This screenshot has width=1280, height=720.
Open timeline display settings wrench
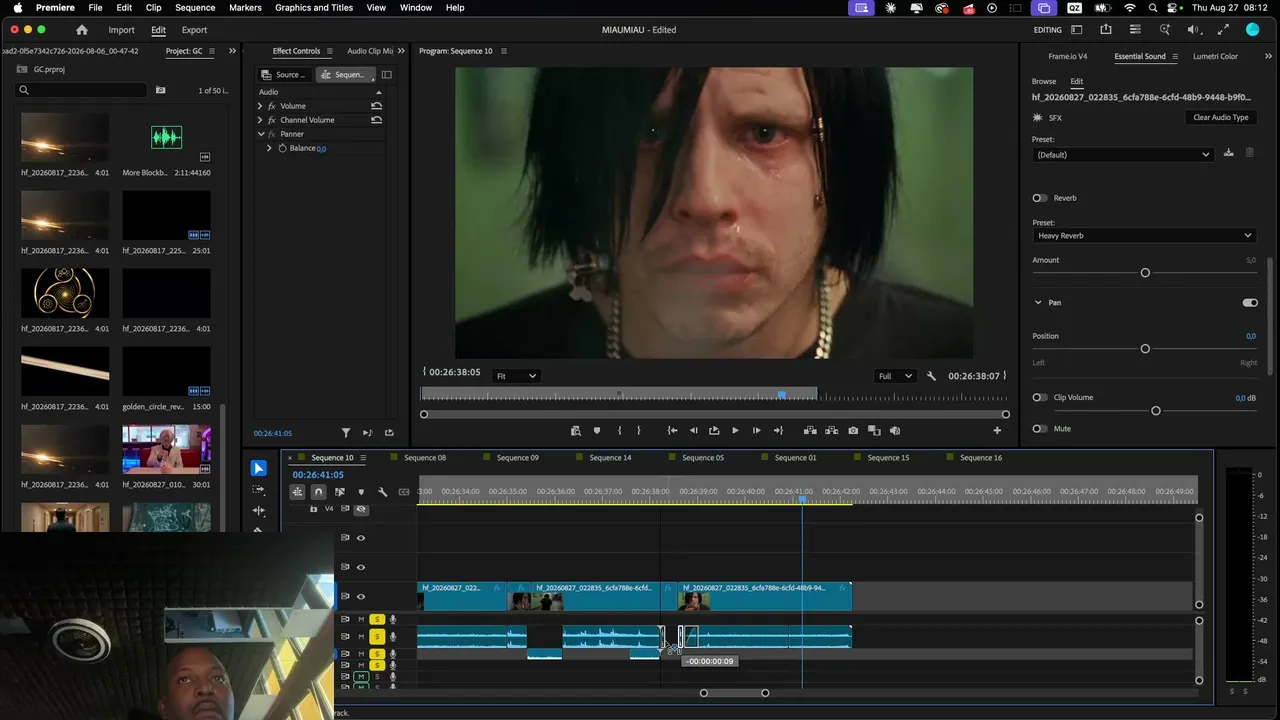382,492
